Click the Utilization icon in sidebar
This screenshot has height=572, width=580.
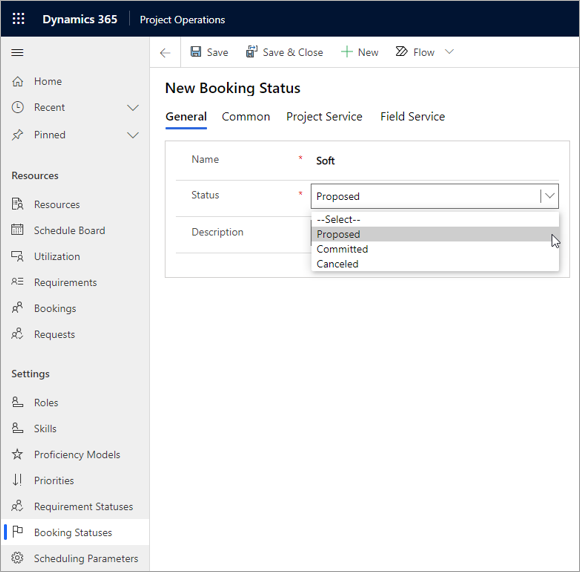point(17,256)
